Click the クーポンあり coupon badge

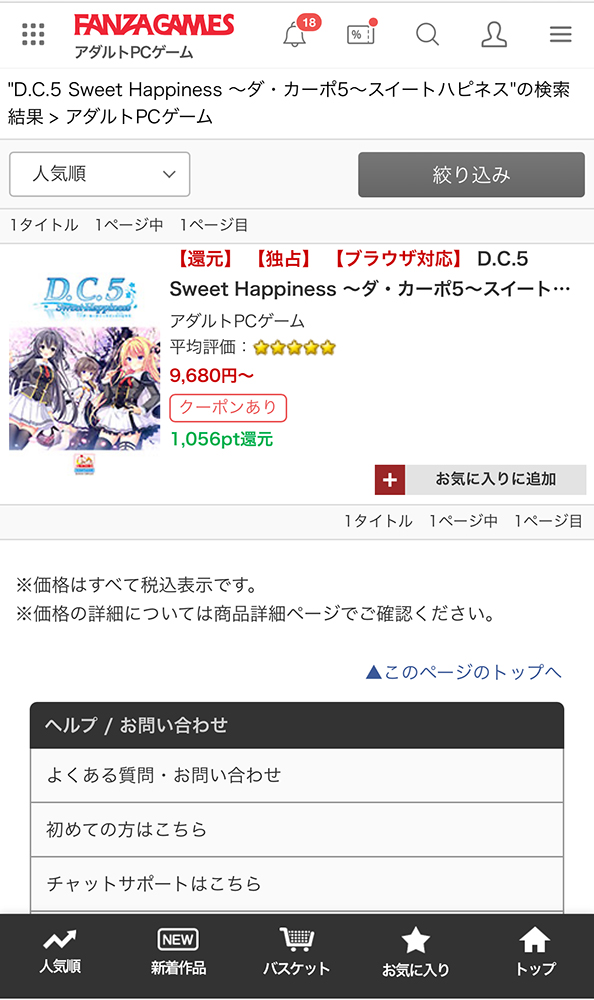228,408
